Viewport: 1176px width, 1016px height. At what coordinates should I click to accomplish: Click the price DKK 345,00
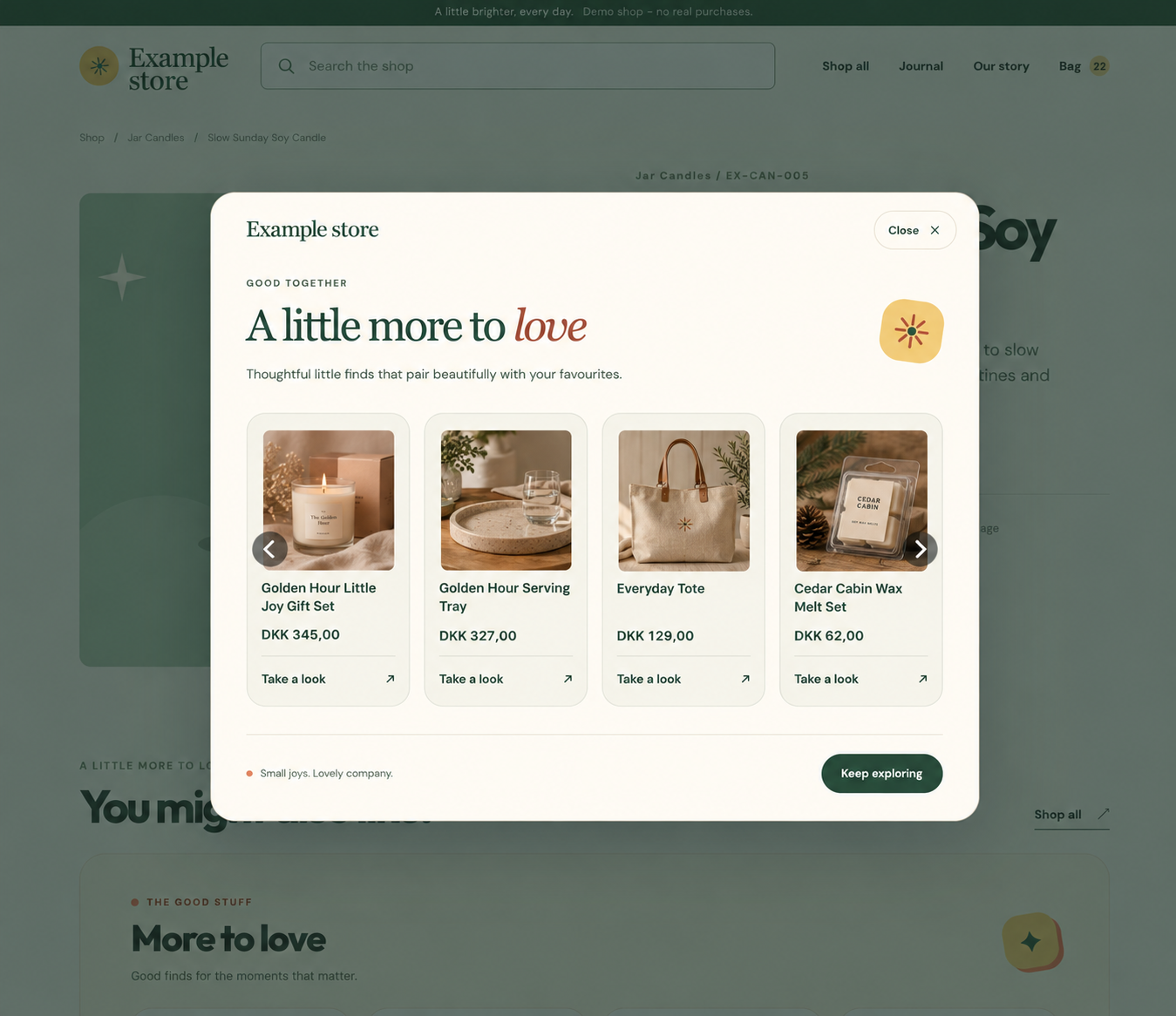coord(301,635)
